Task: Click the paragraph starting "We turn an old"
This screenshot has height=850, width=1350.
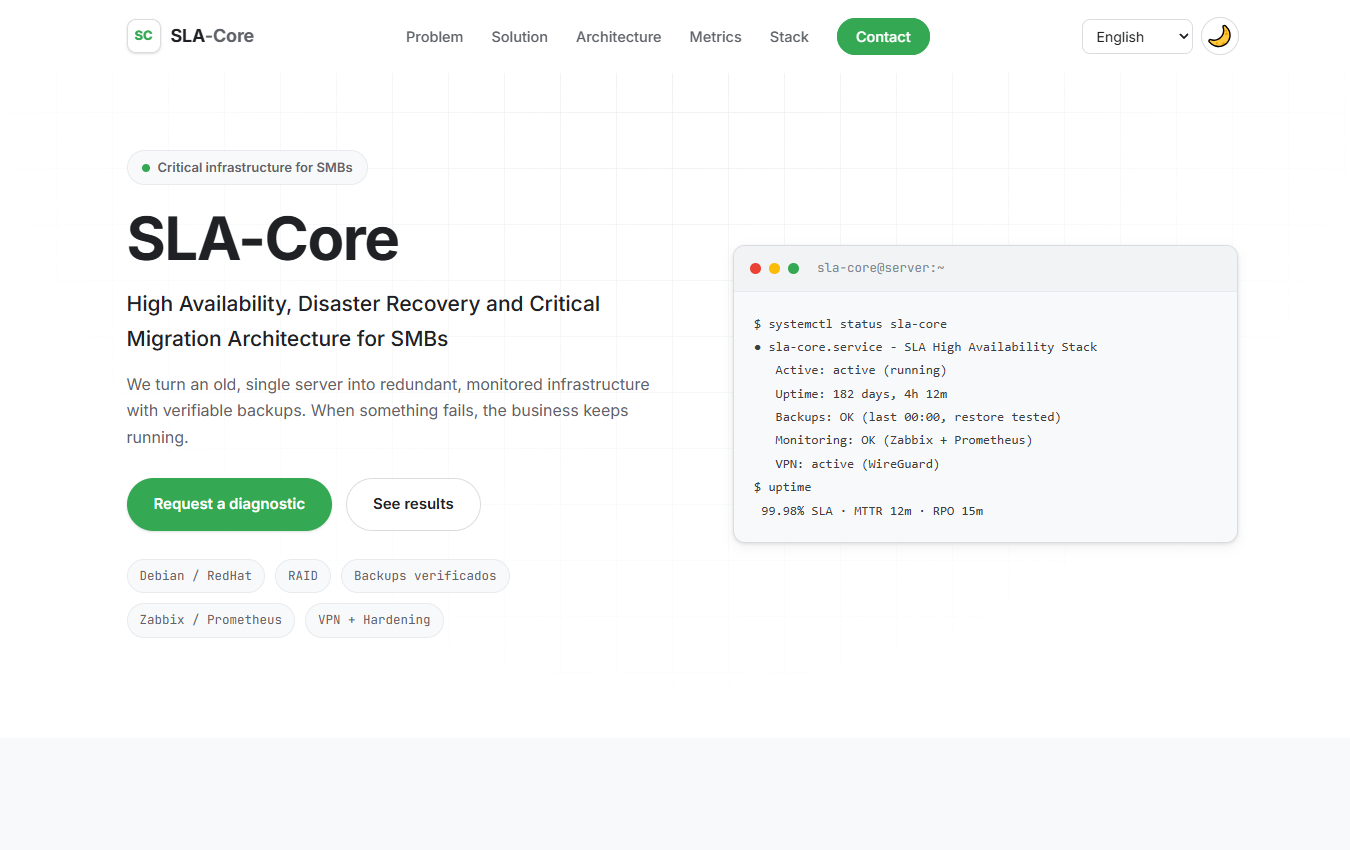Action: 388,411
